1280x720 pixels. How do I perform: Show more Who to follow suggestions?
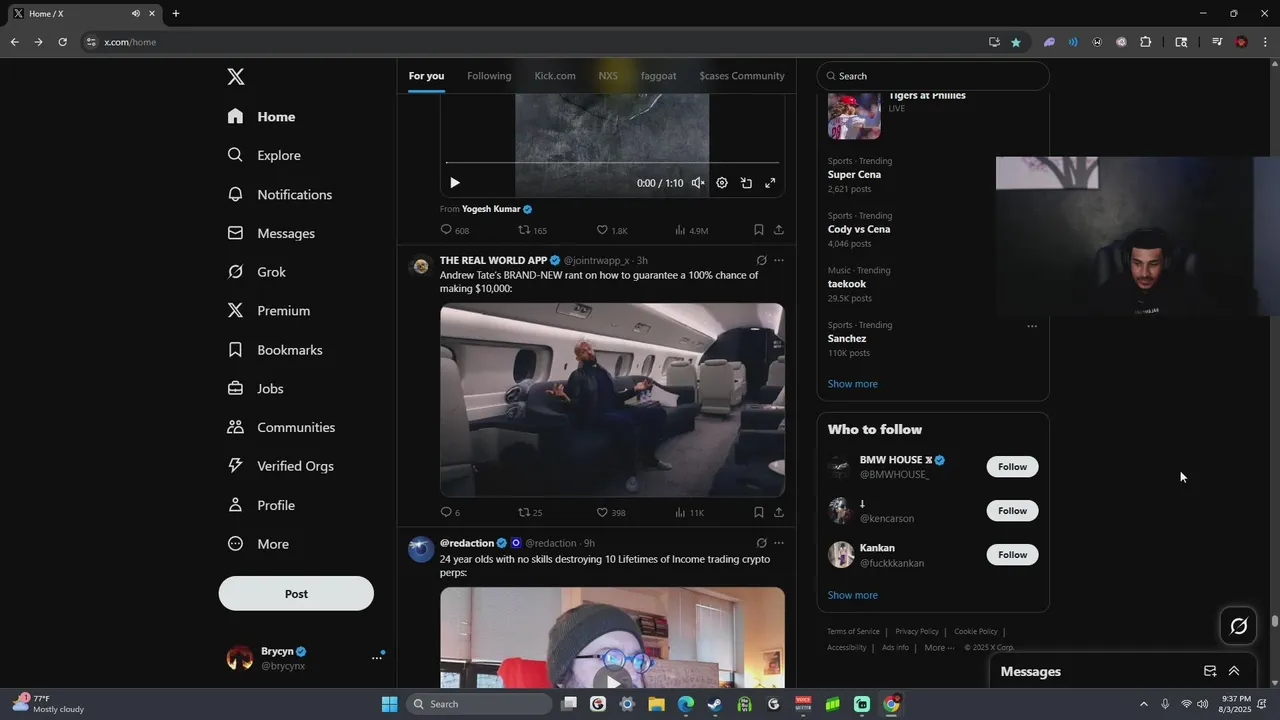[852, 595]
